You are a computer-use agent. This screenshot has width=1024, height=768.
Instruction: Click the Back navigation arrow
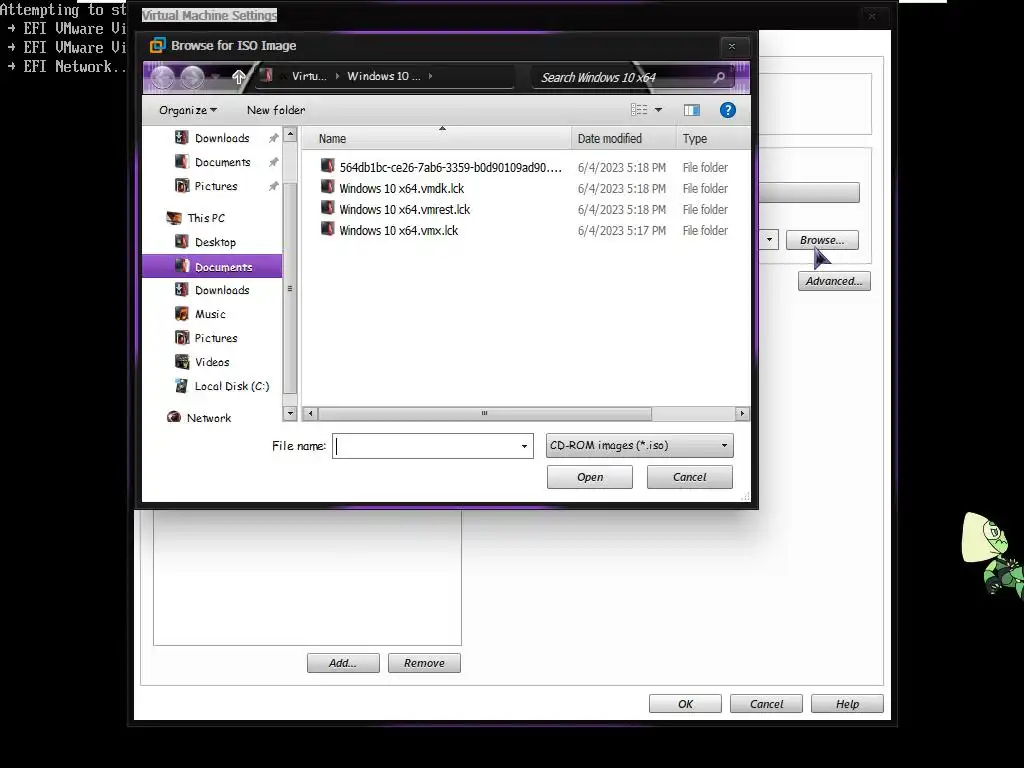(163, 78)
